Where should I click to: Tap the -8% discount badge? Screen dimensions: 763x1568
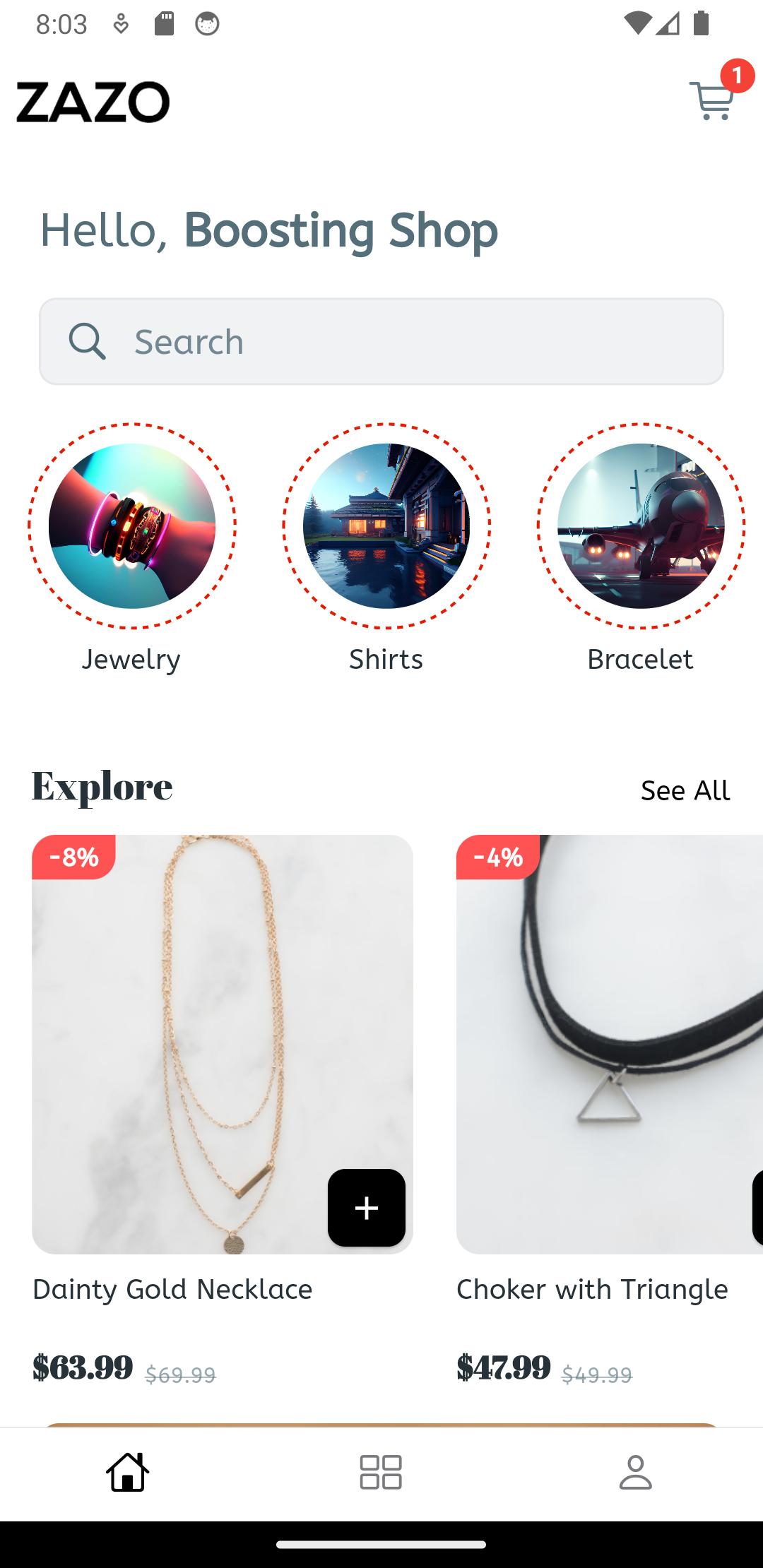pyautogui.click(x=73, y=857)
